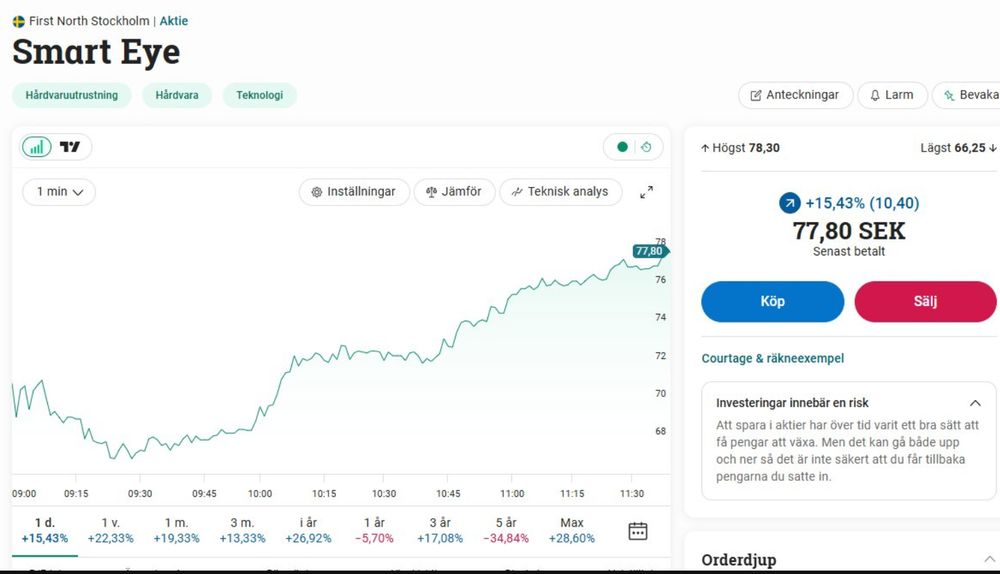1000x574 pixels.
Task: Switch to the TradingView chart mode
Action: (70, 147)
